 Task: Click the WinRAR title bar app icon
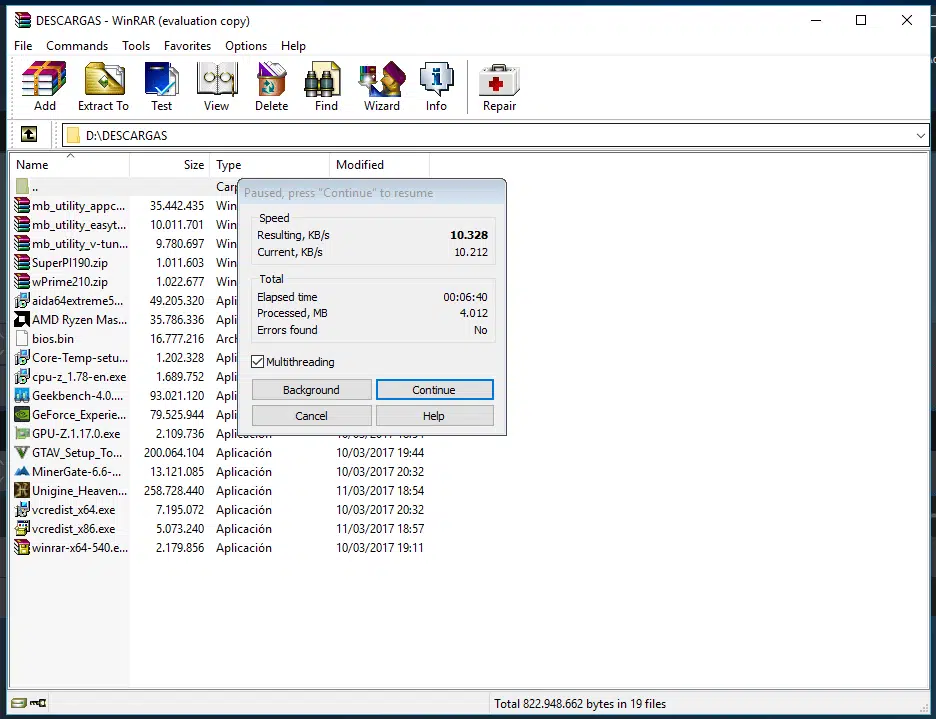[x=23, y=20]
